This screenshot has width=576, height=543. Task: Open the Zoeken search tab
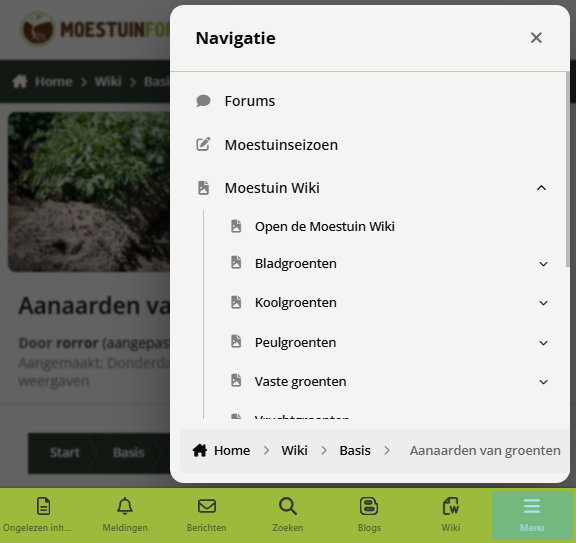pos(288,515)
